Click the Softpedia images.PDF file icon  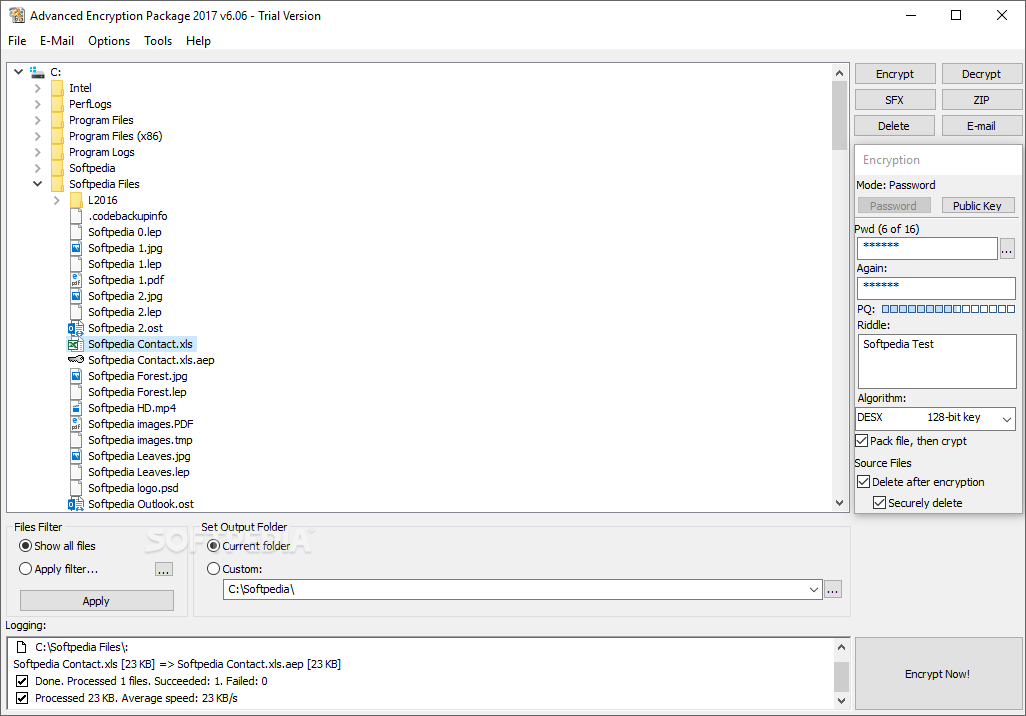pos(76,424)
